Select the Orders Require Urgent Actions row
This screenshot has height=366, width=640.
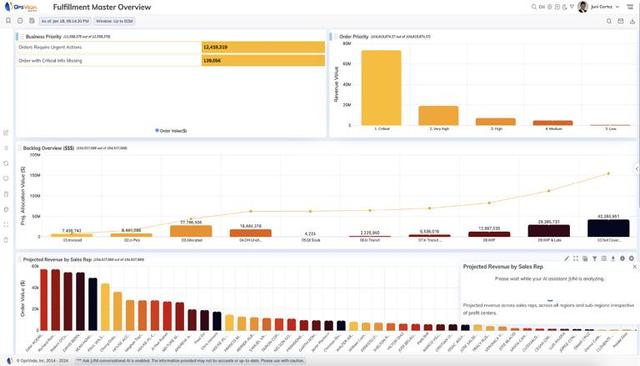[171, 47]
